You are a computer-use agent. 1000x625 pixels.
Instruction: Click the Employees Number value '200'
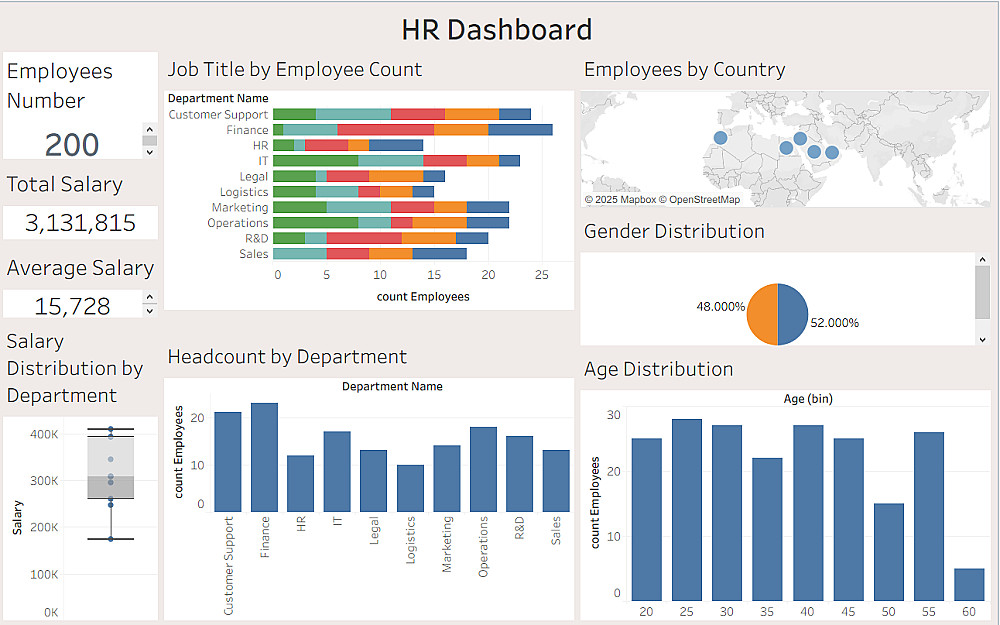click(72, 145)
